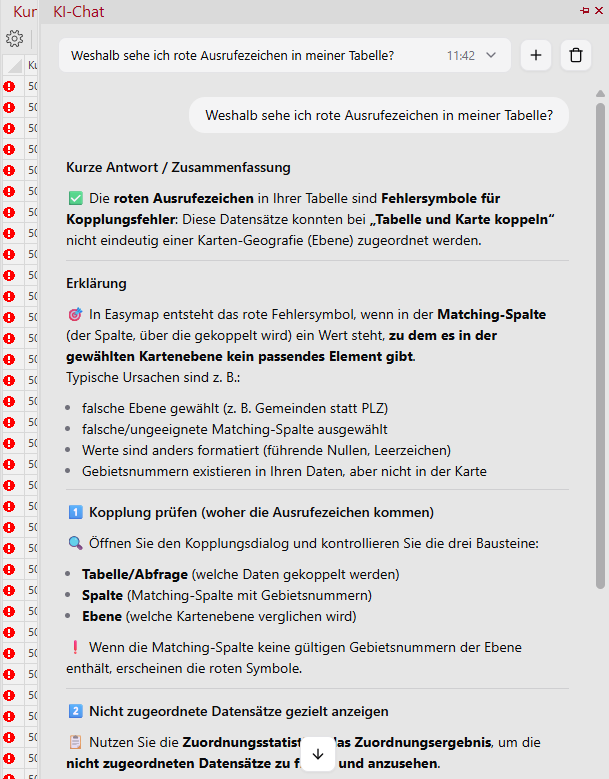Image resolution: width=609 pixels, height=779 pixels.
Task: Close the KI-Chat panel
Action: tap(599, 10)
